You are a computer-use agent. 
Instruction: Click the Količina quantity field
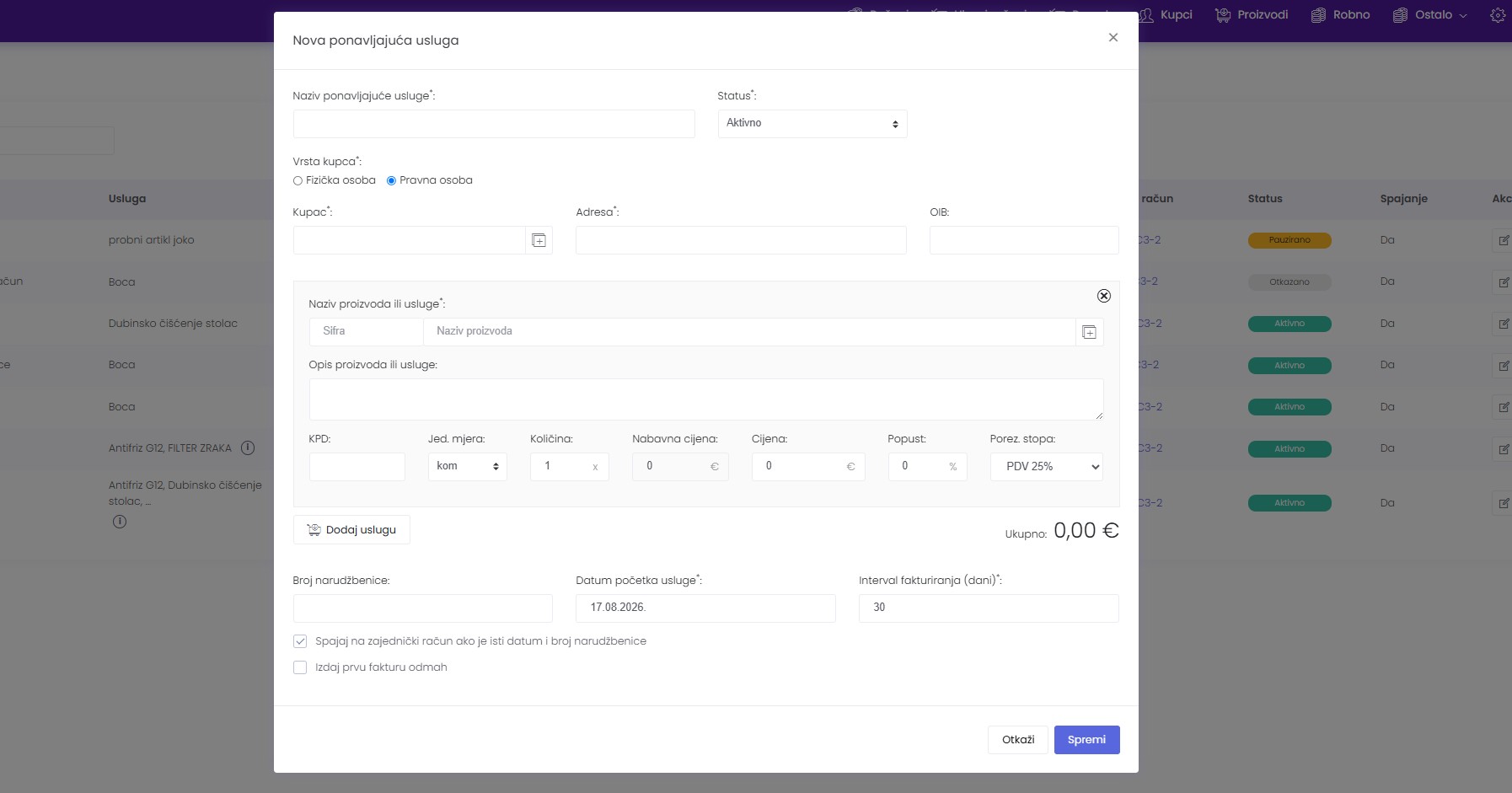[x=569, y=467]
